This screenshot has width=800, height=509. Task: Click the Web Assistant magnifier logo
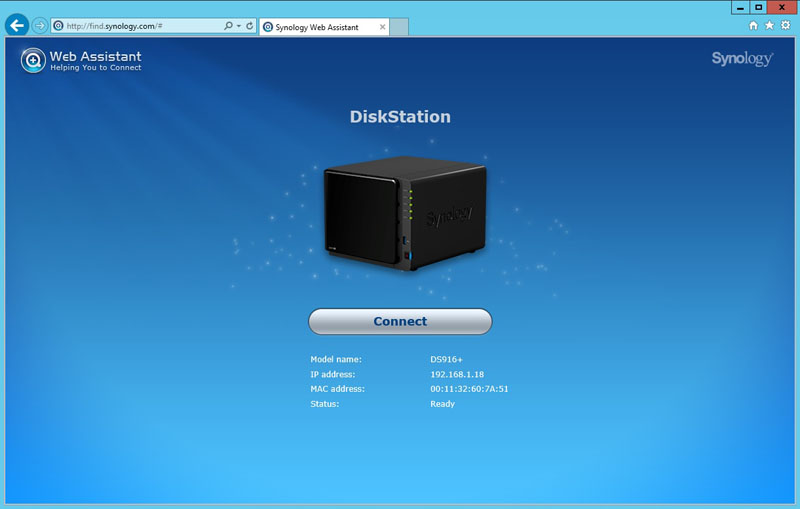(33, 60)
